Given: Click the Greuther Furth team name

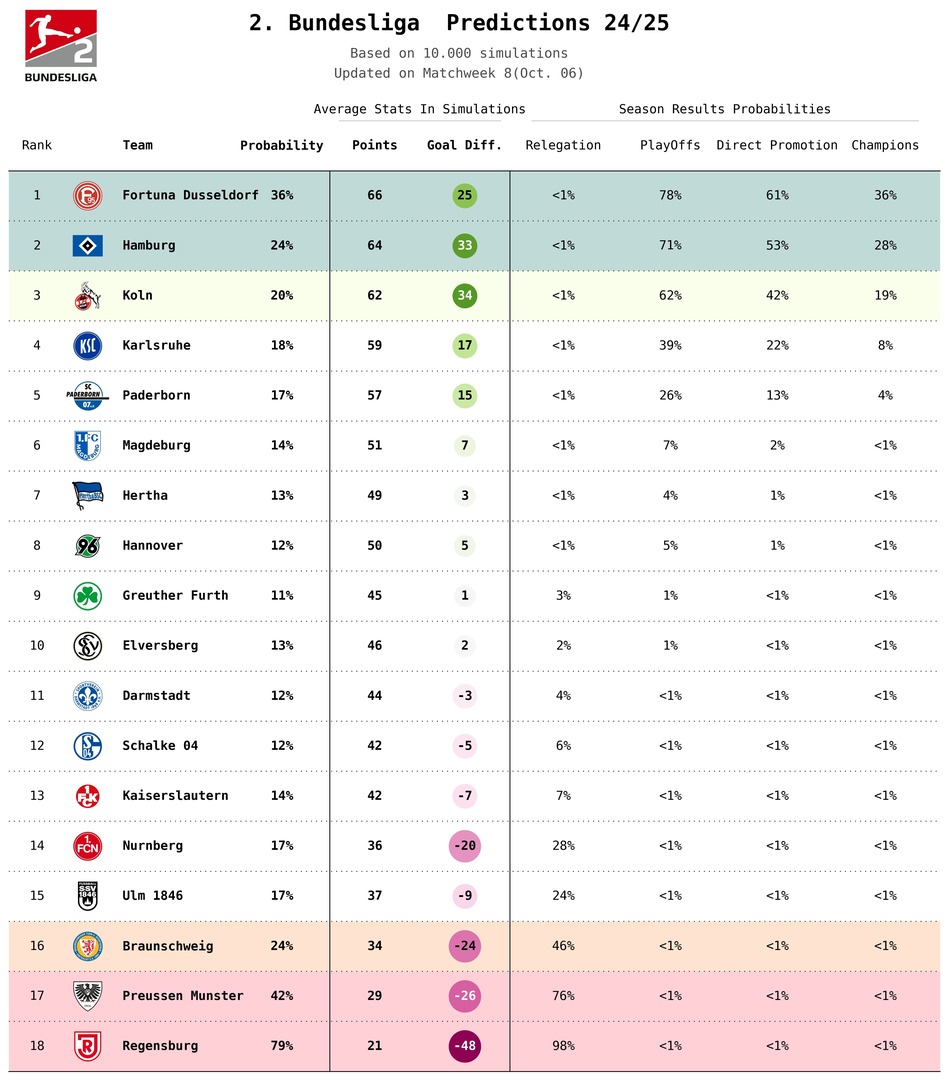Looking at the screenshot, I should point(175,595).
